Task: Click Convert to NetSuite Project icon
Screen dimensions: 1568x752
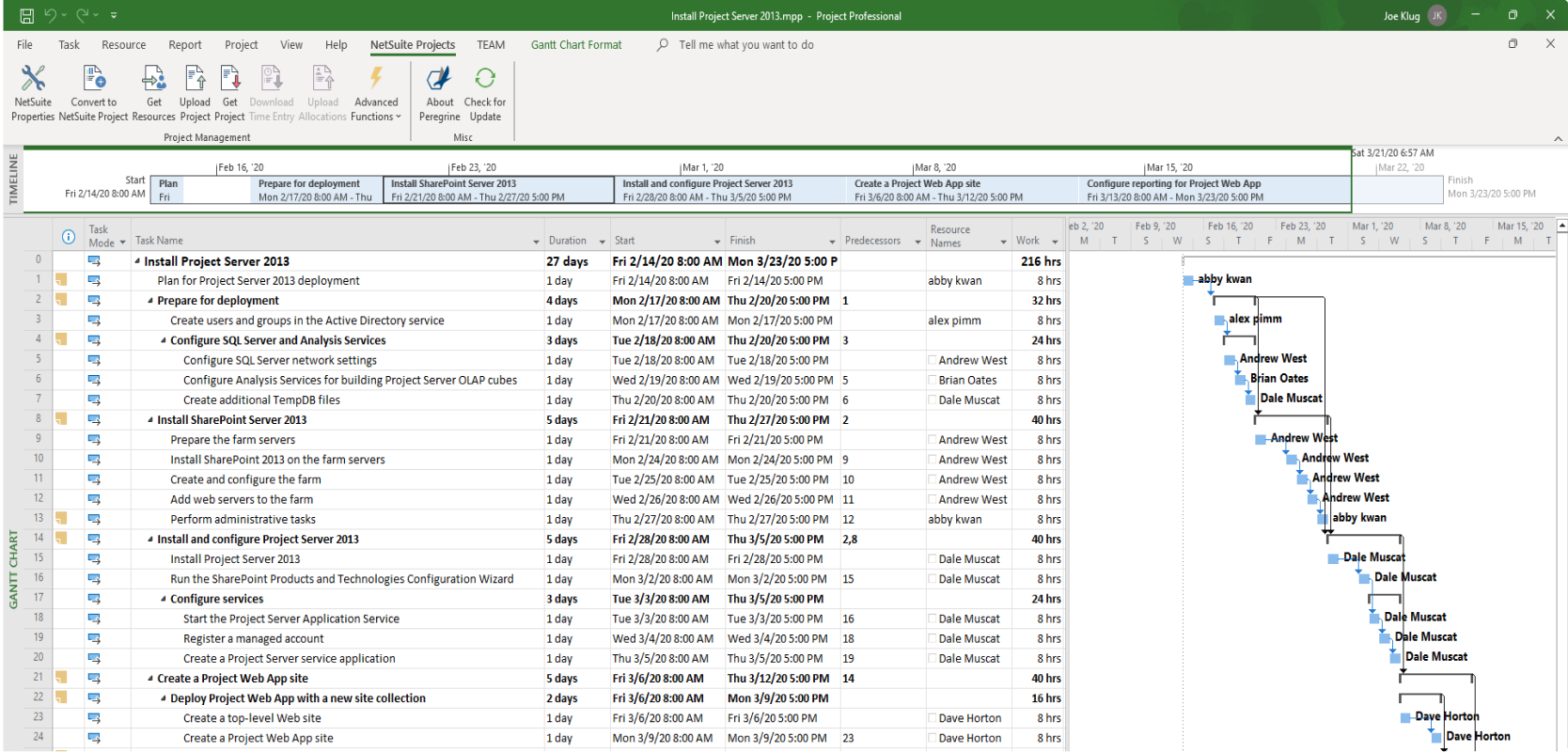Action: click(x=94, y=79)
